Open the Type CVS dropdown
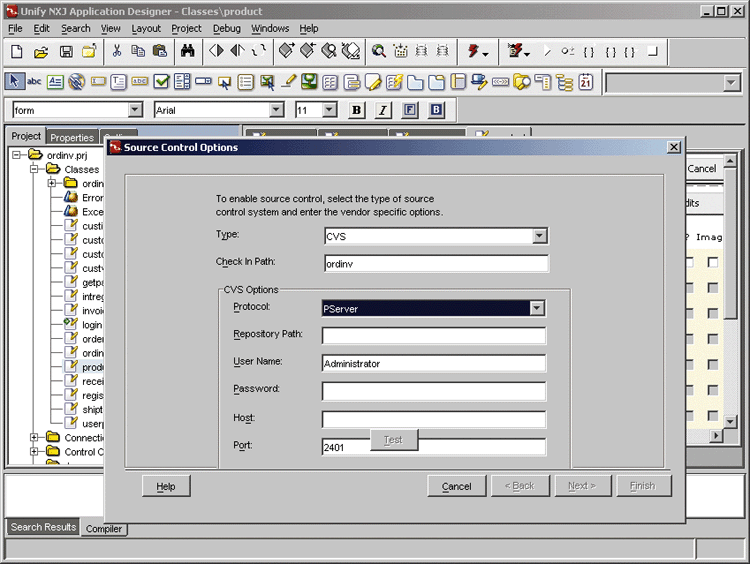Screen dimensions: 750x564 540,235
